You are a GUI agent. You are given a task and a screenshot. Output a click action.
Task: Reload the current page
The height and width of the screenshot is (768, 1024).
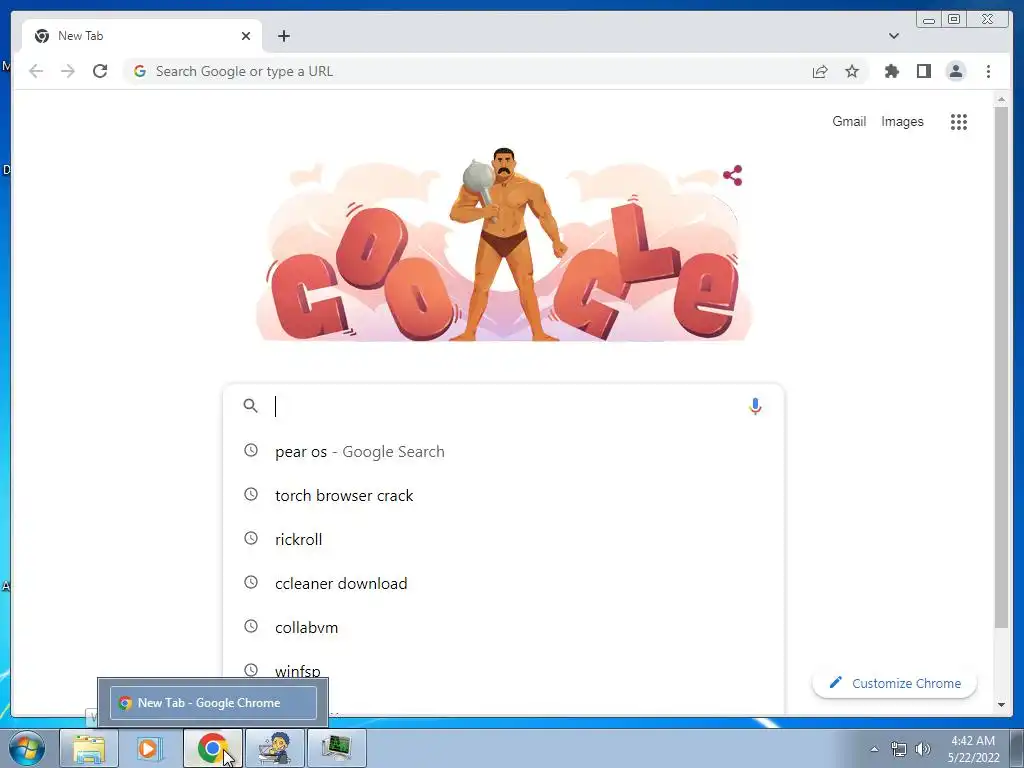100,71
